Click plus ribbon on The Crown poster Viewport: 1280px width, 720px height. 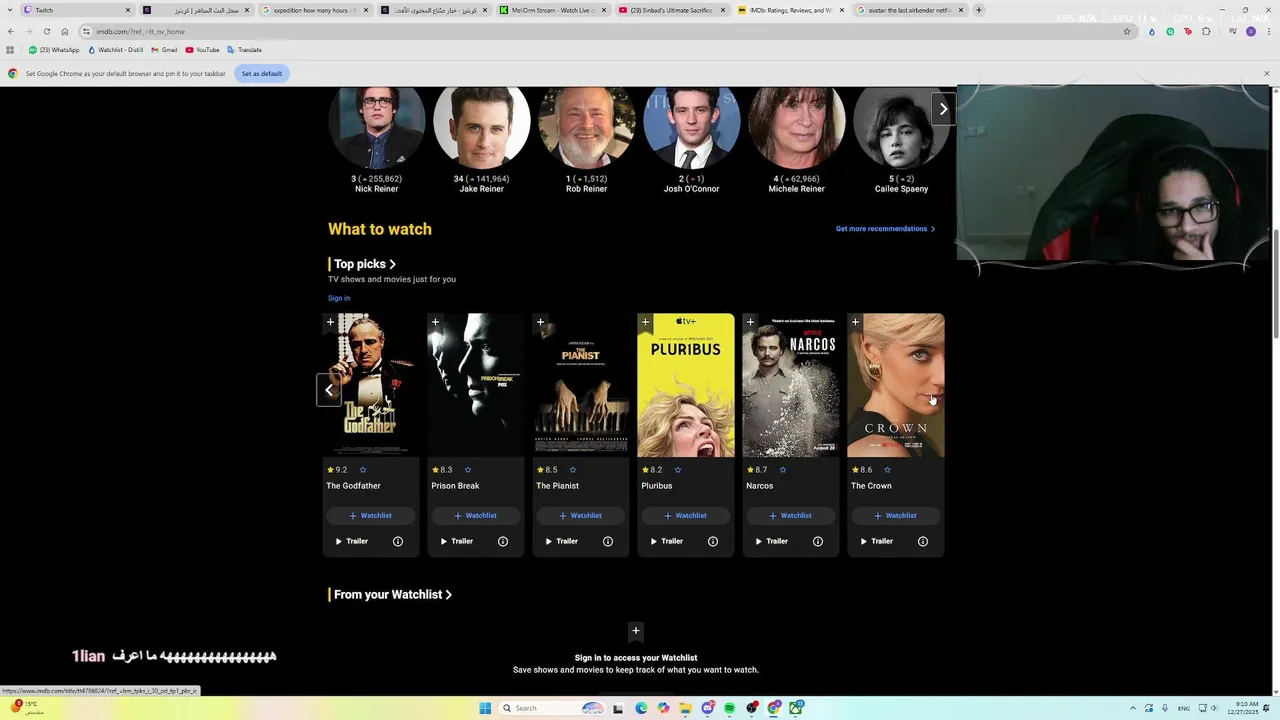(x=856, y=323)
